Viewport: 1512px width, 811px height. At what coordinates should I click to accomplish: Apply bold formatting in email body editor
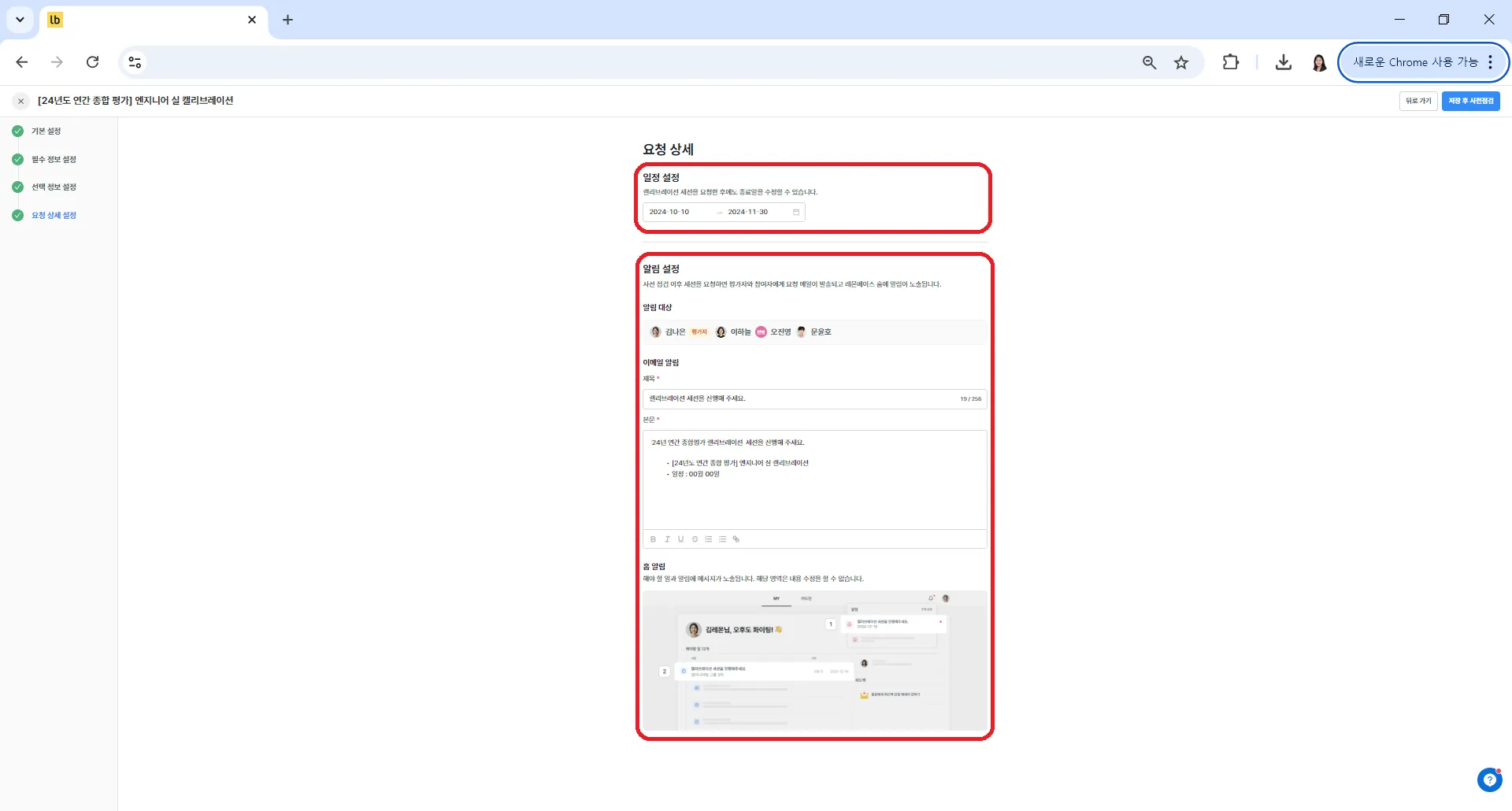pyautogui.click(x=653, y=539)
